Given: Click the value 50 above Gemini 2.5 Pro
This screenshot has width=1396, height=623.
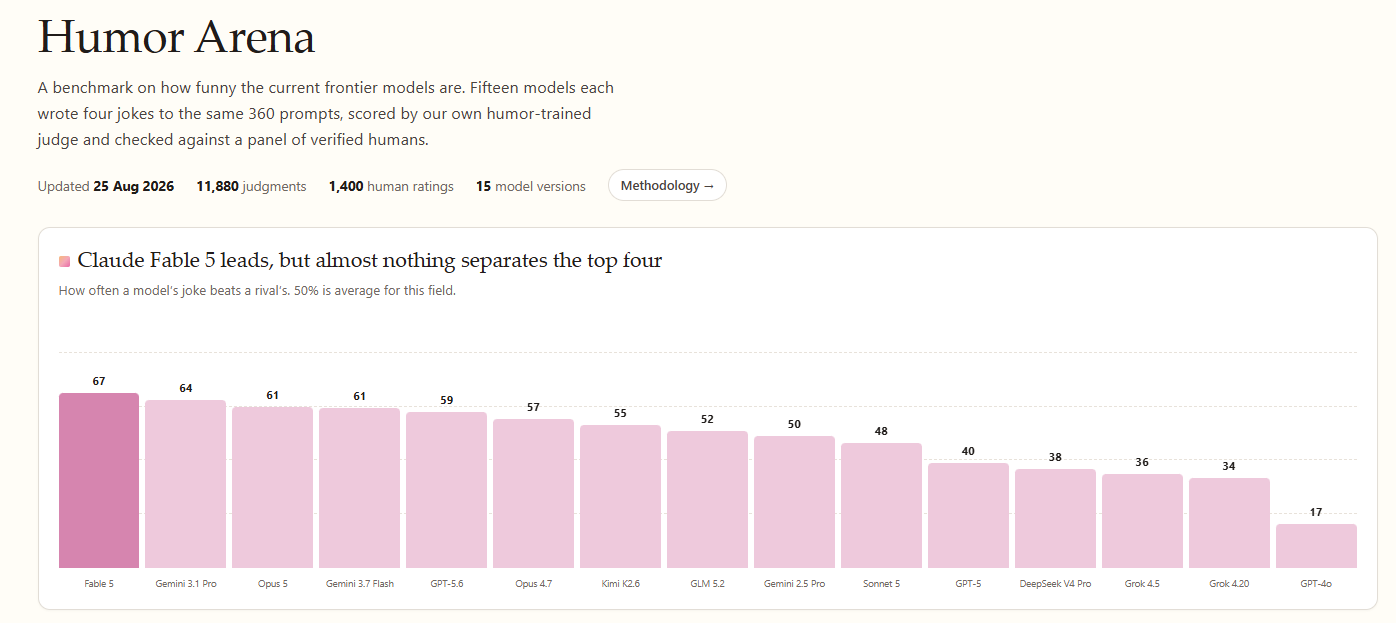Looking at the screenshot, I should 795,425.
